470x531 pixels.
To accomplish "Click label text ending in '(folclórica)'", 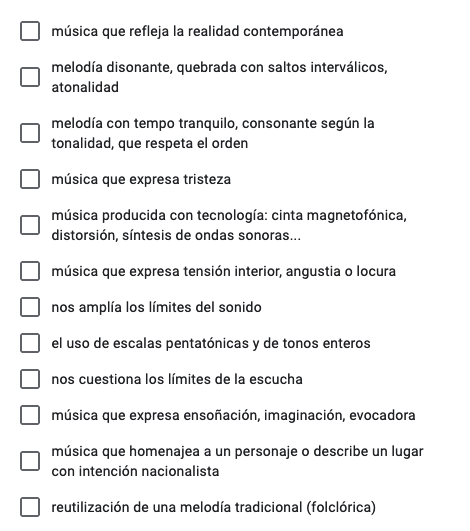I will (213, 507).
